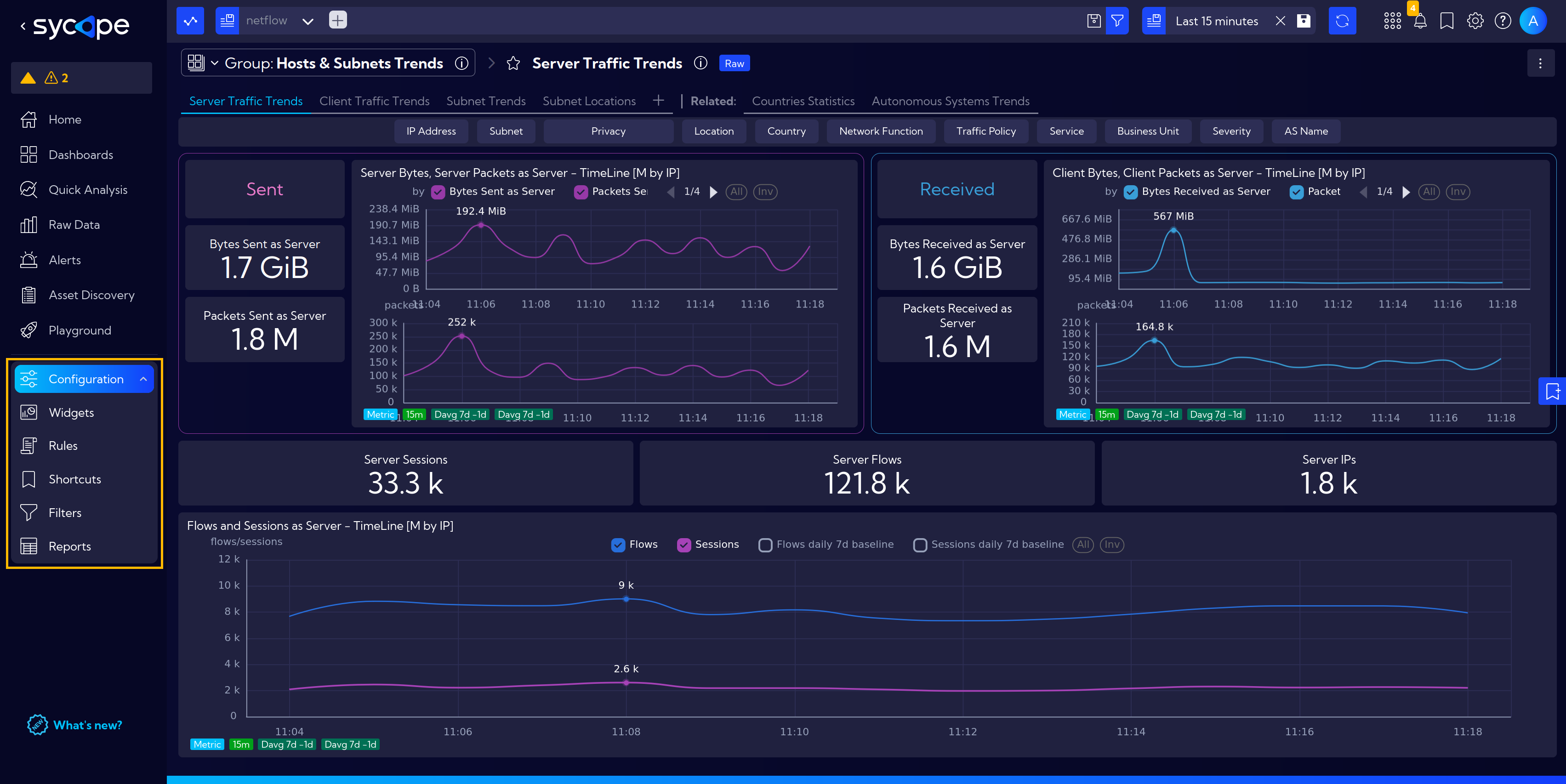Click the Network Function filter button
Image resolution: width=1566 pixels, height=784 pixels.
[881, 131]
